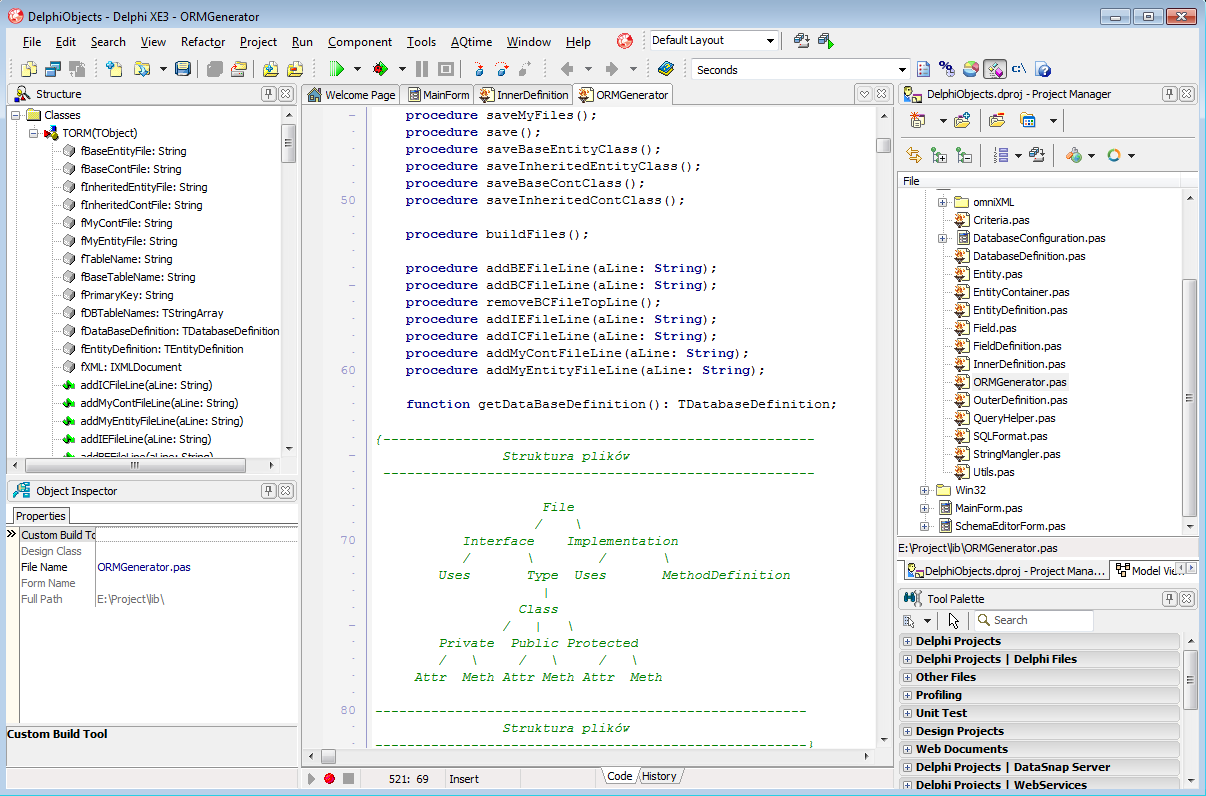
Task: Switch to the InnerDefinition editor tab
Action: (x=524, y=95)
